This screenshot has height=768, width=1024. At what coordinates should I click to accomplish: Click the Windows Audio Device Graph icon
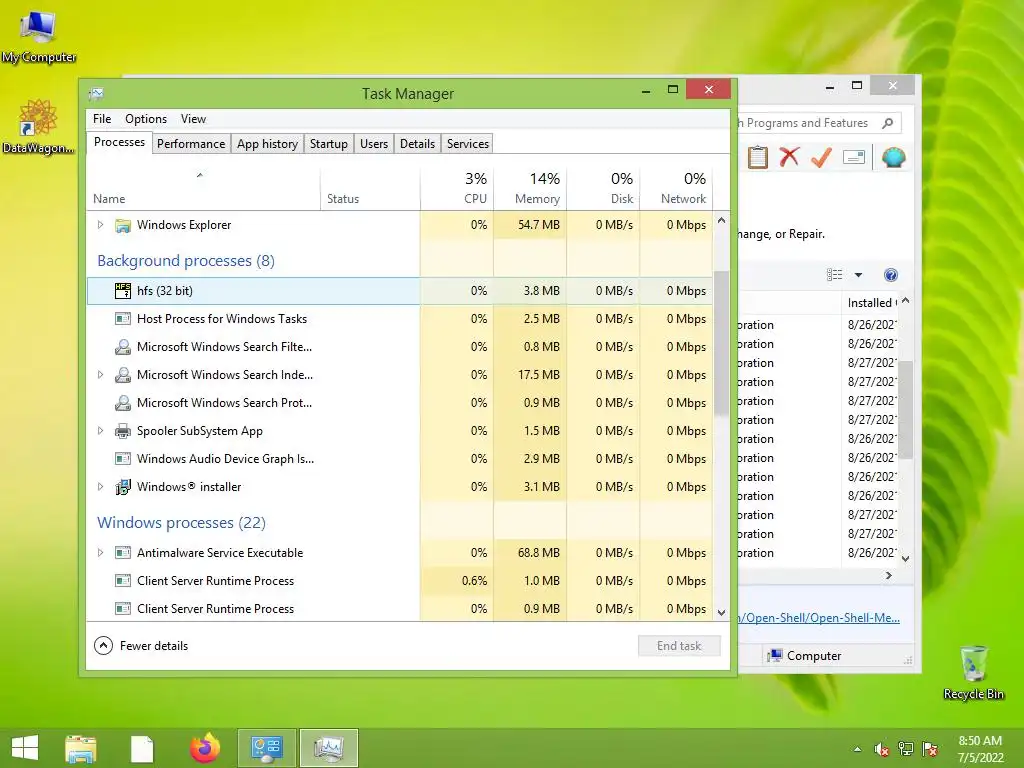pos(123,459)
